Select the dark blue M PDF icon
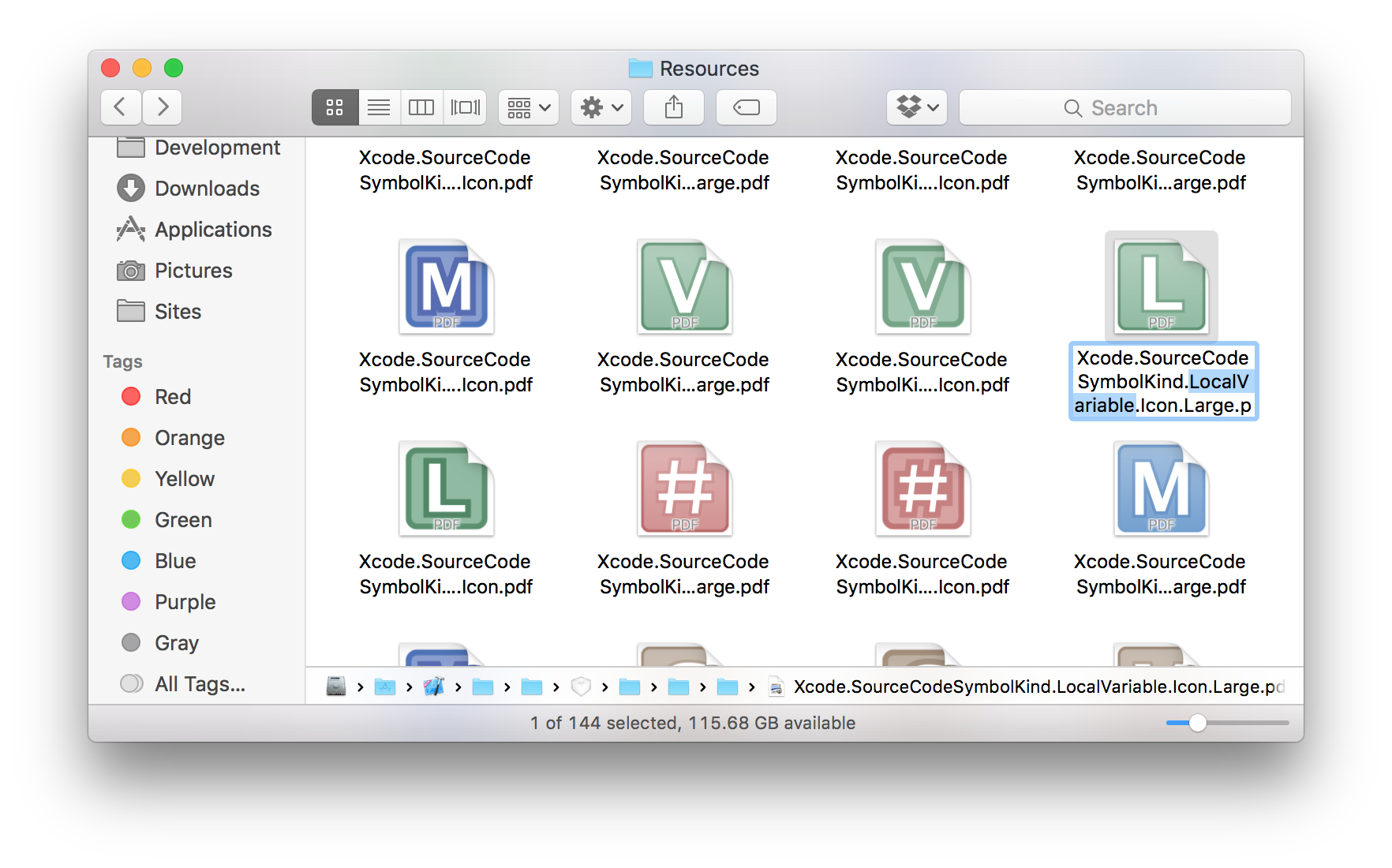1392x868 pixels. (x=447, y=287)
